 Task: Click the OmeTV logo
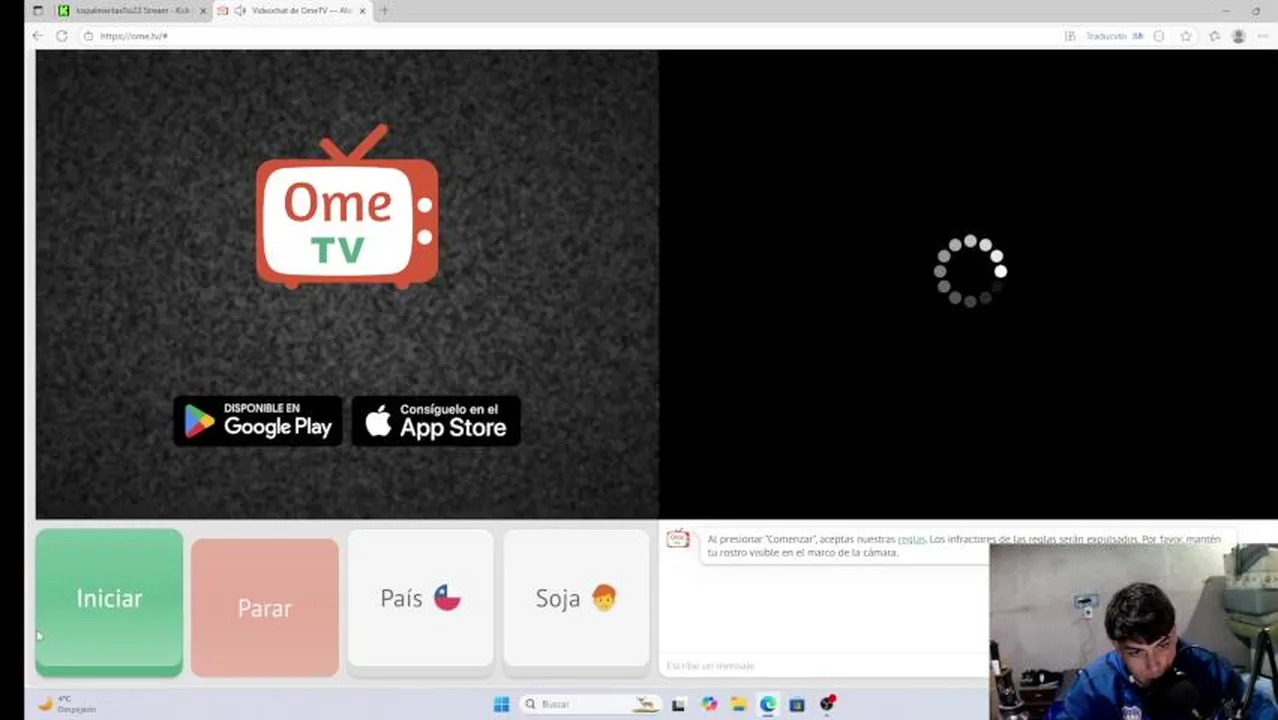click(347, 207)
